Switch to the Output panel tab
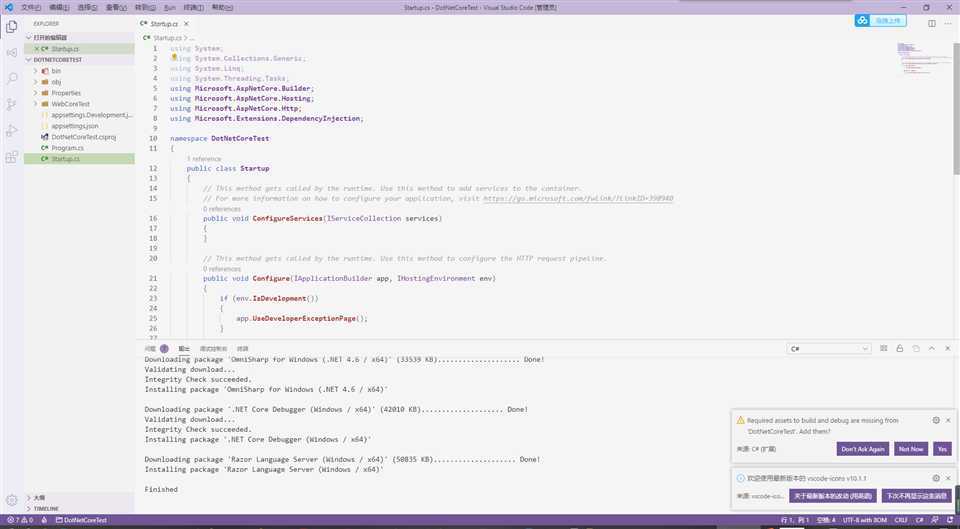The width and height of the screenshot is (960, 529). 184,349
